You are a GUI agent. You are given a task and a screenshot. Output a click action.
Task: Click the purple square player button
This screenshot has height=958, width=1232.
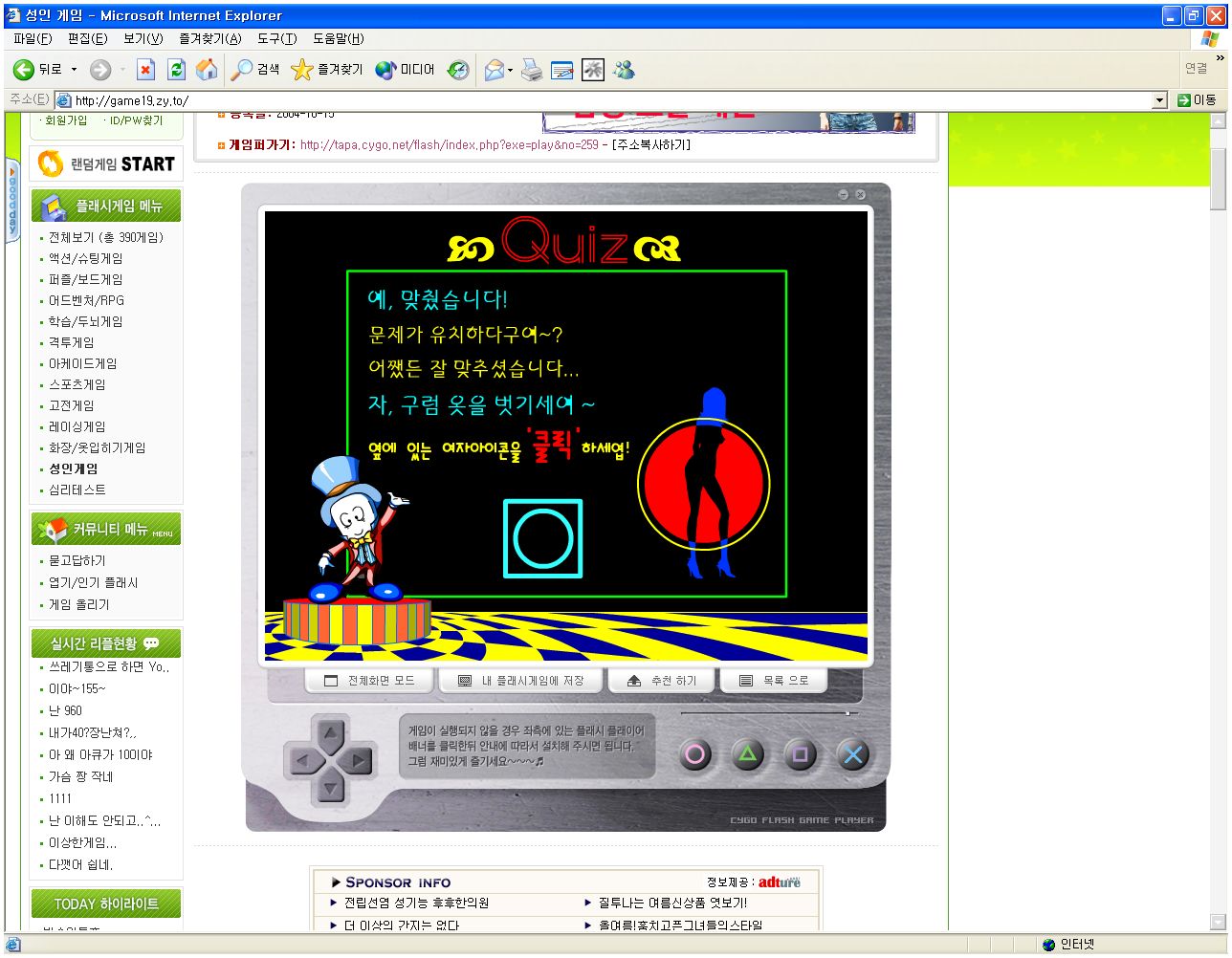coord(801,755)
